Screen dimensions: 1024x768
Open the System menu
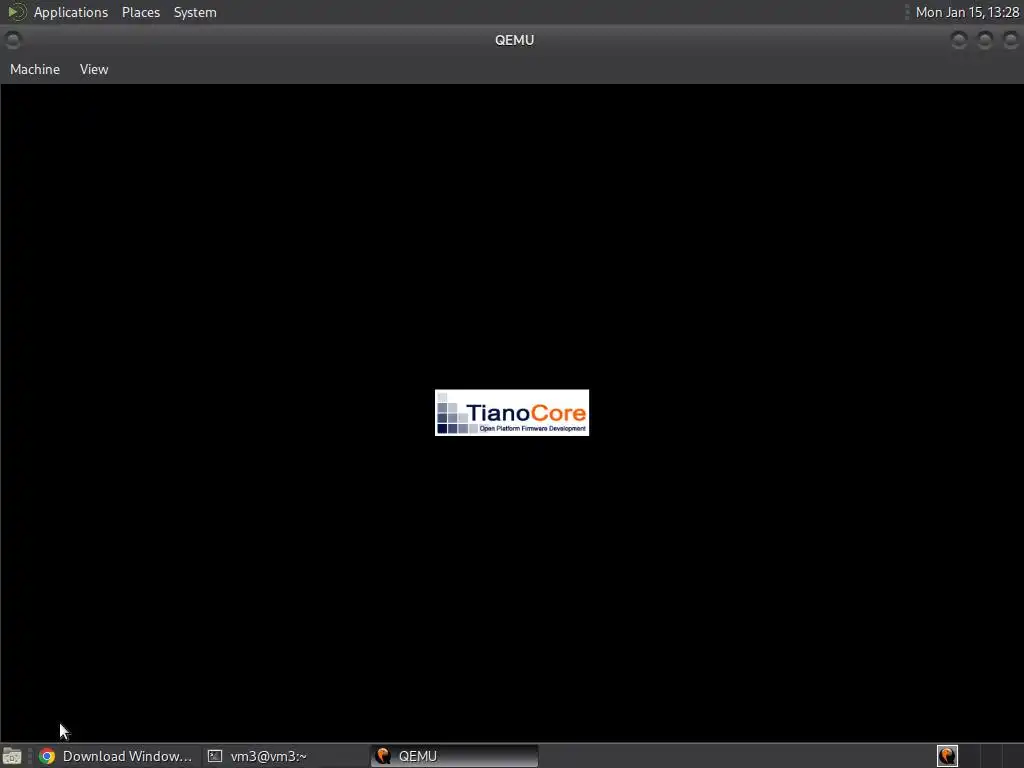pyautogui.click(x=195, y=12)
